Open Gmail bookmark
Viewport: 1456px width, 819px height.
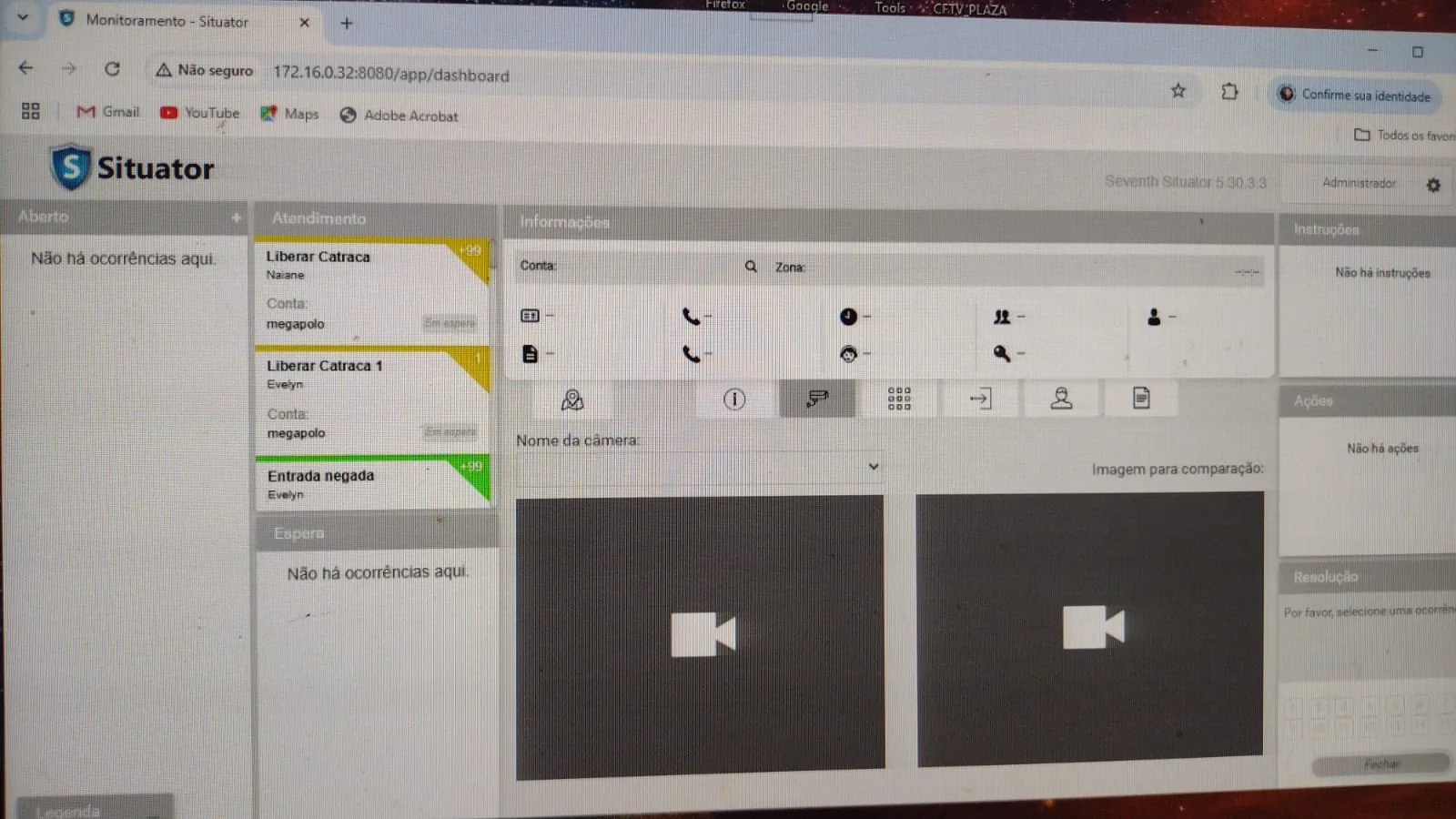[x=108, y=112]
